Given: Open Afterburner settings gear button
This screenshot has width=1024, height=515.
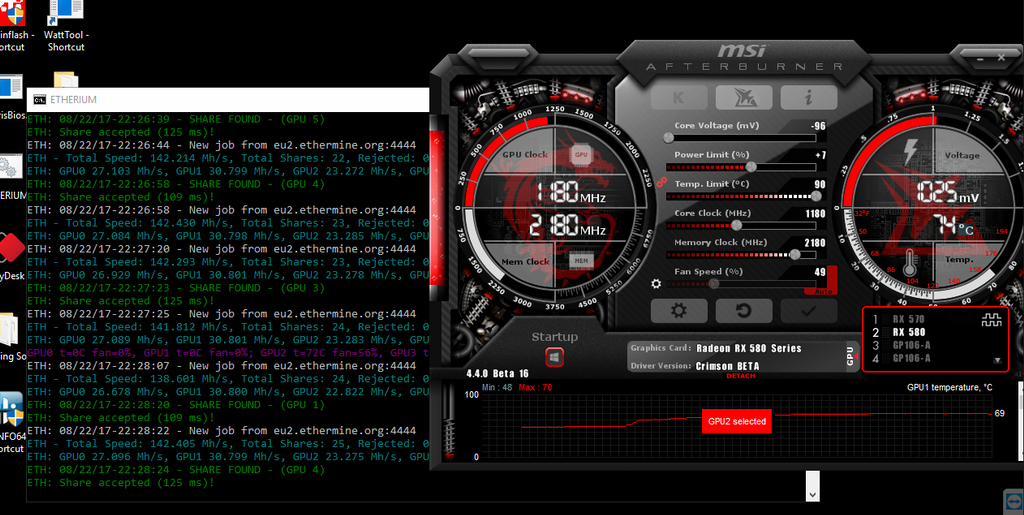Looking at the screenshot, I should tap(679, 311).
